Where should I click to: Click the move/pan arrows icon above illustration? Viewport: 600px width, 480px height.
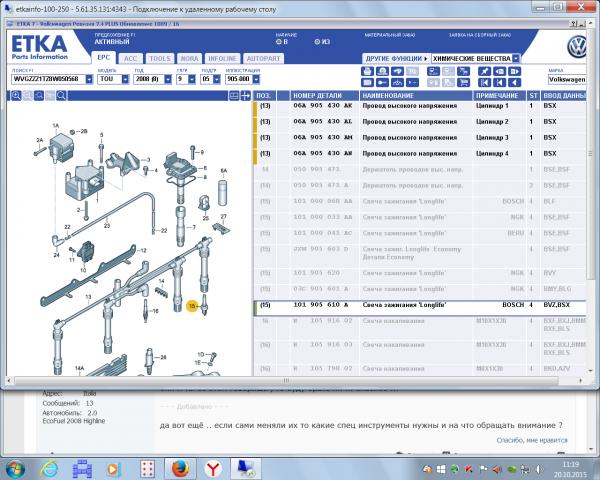point(245,96)
